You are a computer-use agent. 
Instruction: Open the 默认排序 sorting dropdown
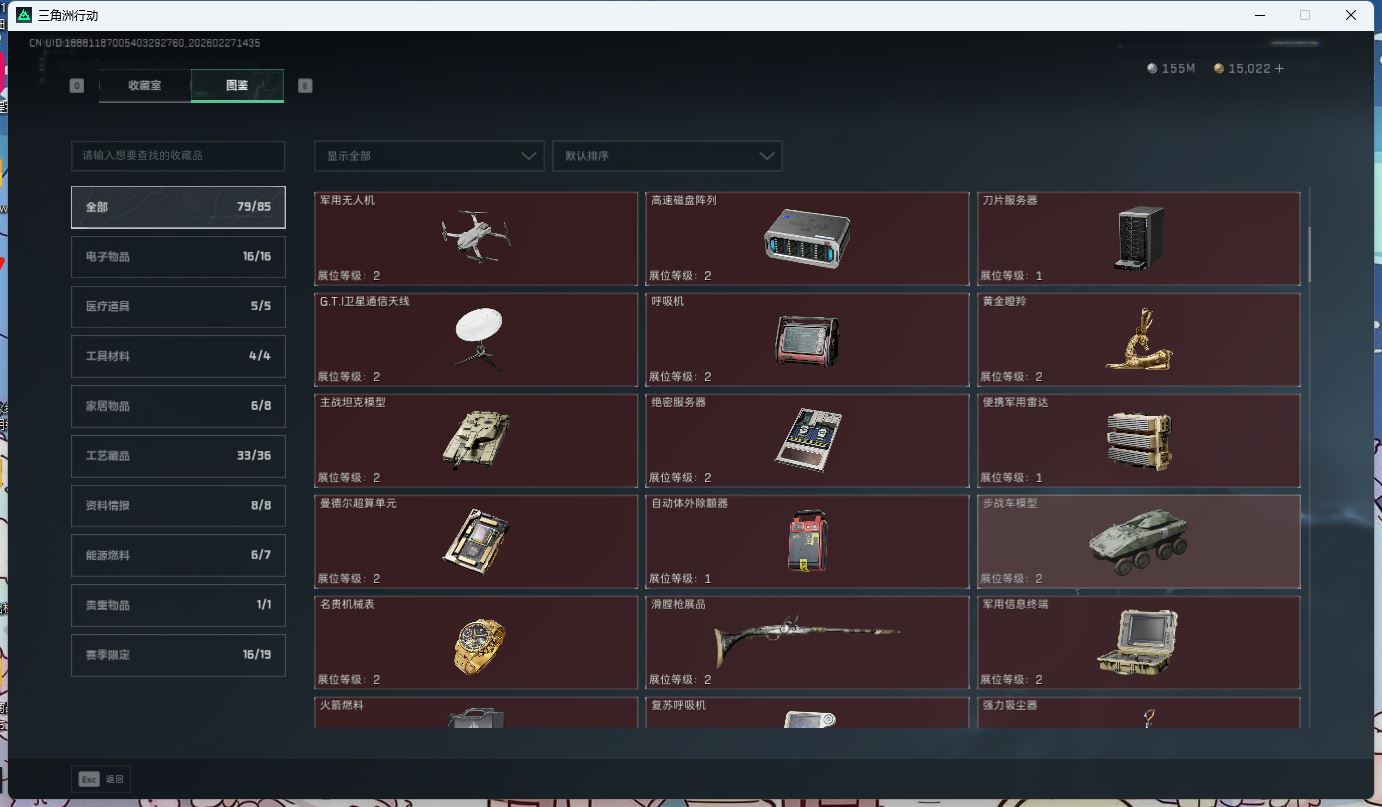point(667,156)
